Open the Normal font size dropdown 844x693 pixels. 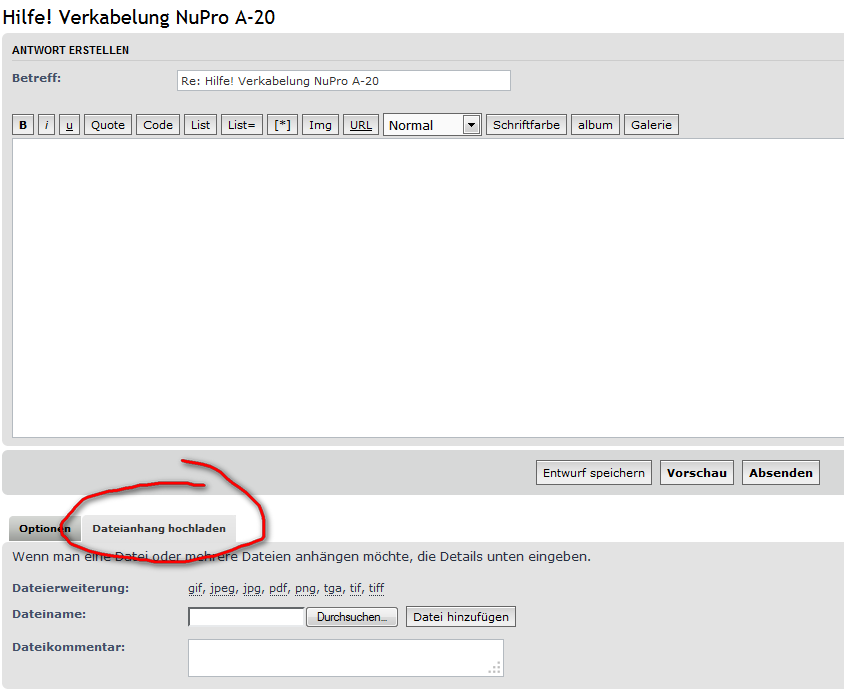[x=432, y=125]
